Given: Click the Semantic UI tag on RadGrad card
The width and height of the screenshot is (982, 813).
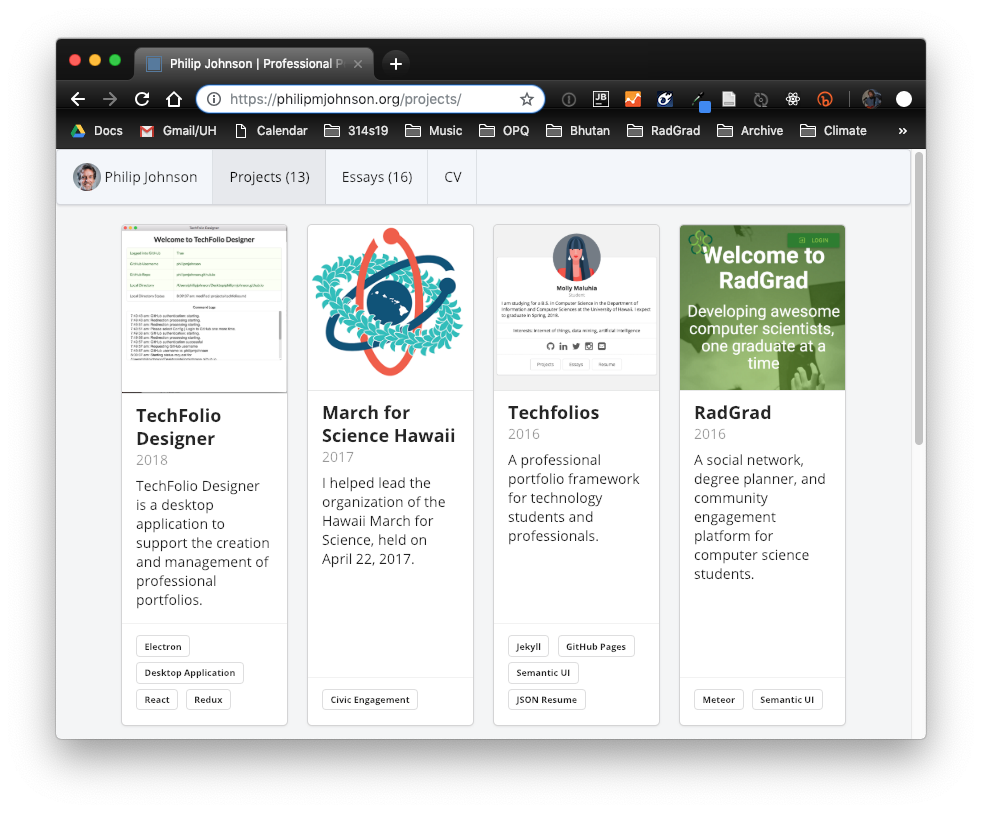Looking at the screenshot, I should 787,700.
